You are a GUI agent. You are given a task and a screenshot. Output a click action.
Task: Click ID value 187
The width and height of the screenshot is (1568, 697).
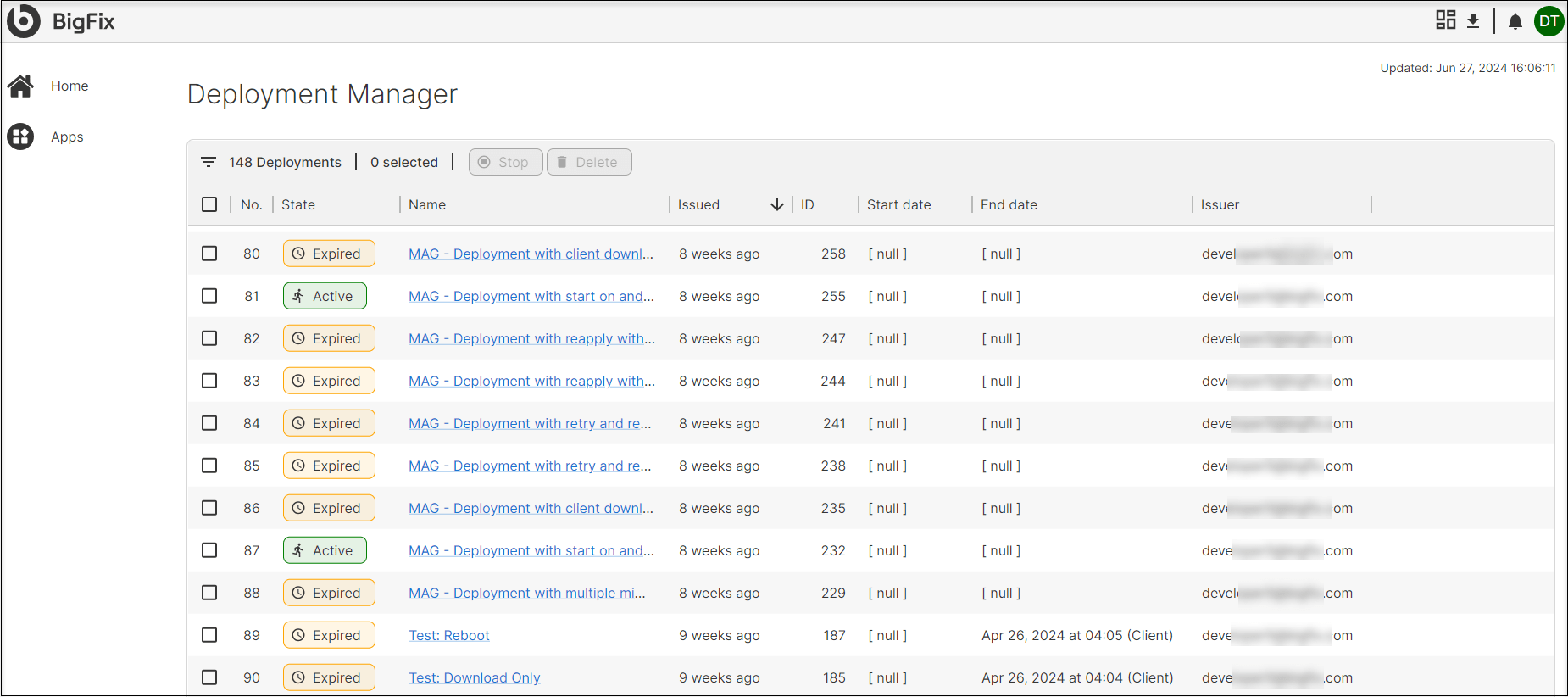834,635
